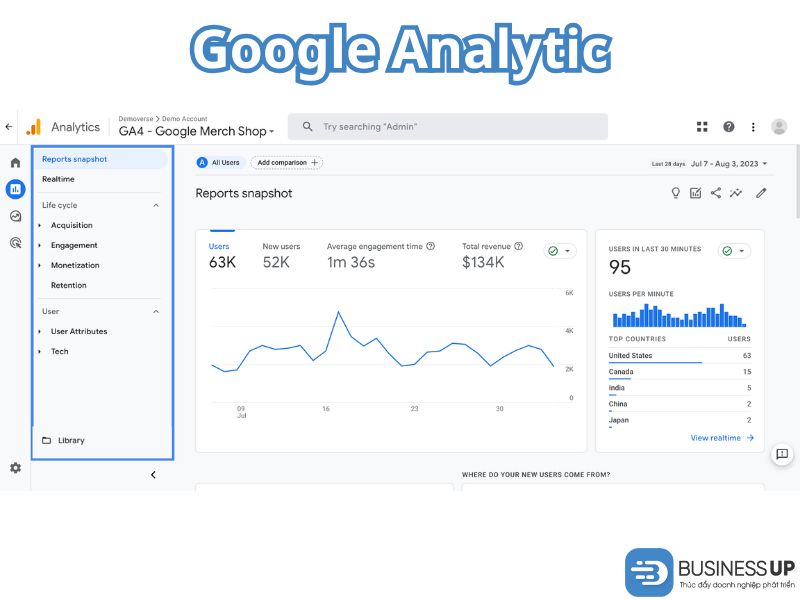Click the United States country row

point(680,356)
